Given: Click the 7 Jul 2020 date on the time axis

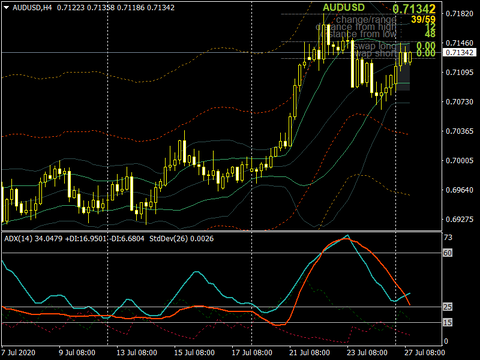Looking at the screenshot, I should point(18,353).
